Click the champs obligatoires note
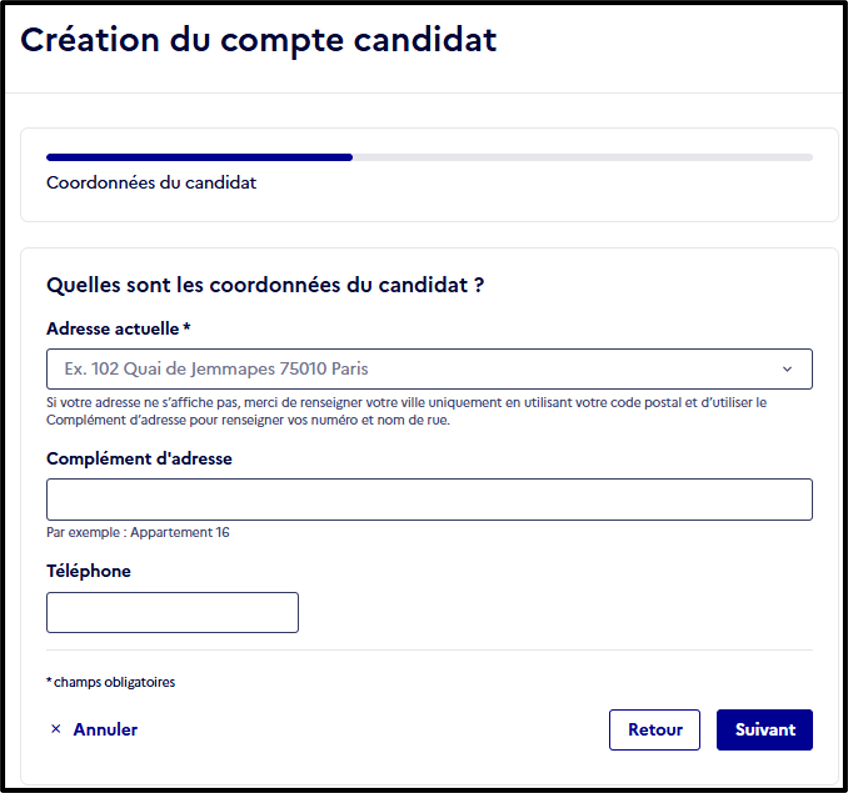Screen dimensions: 848x793 [111, 682]
